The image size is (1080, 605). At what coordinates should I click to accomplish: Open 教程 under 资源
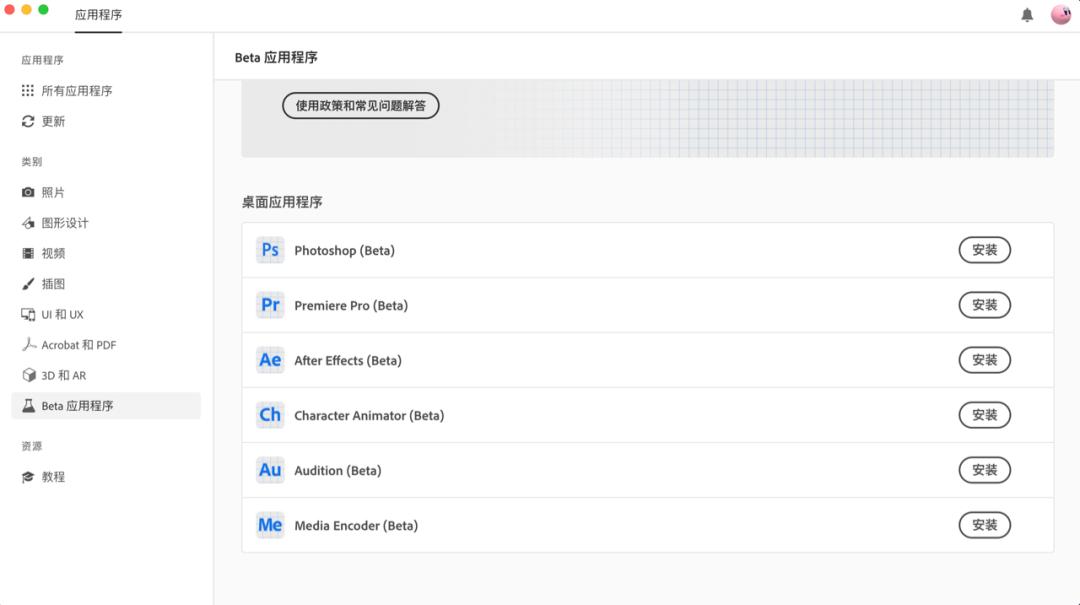tap(53, 477)
